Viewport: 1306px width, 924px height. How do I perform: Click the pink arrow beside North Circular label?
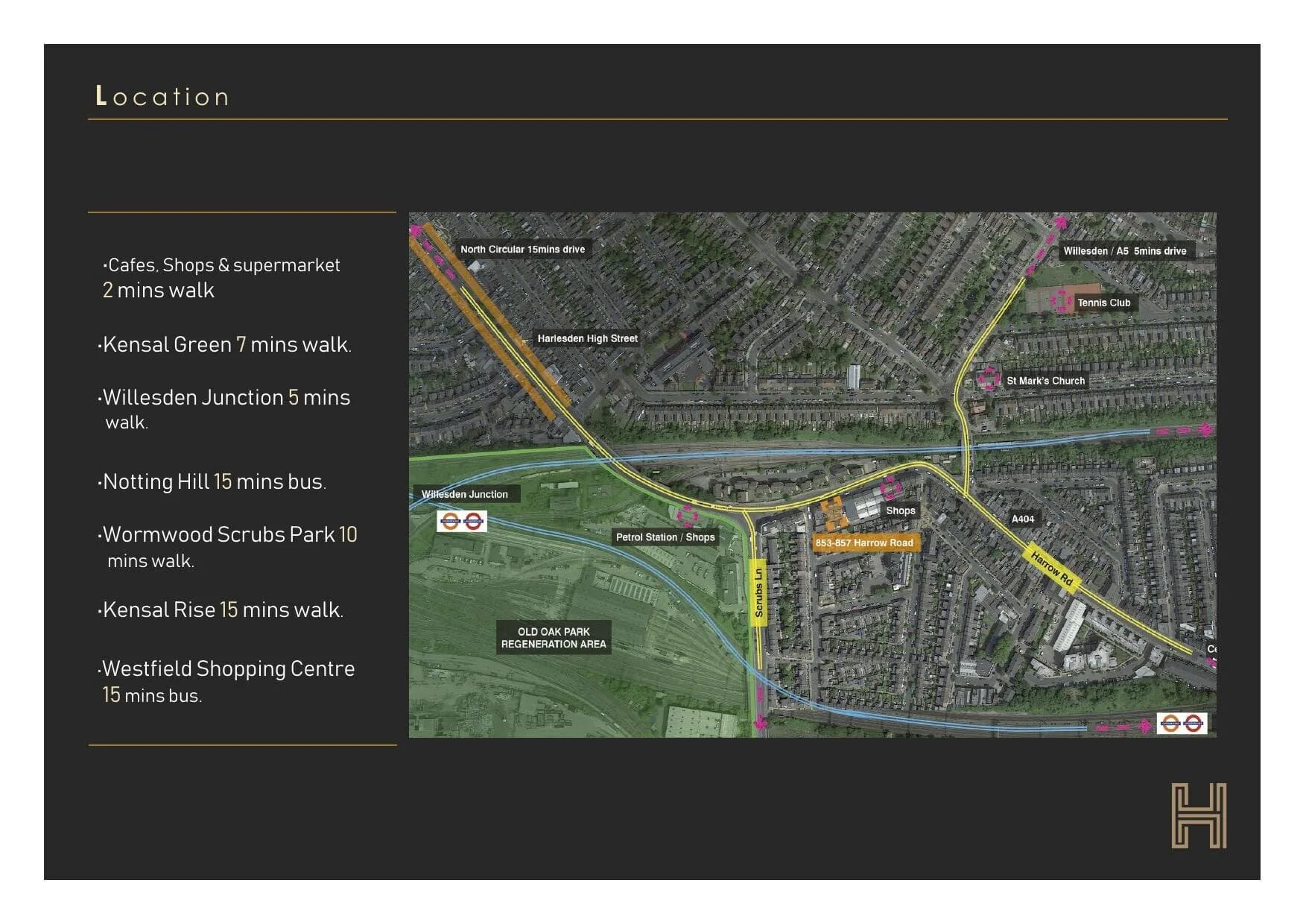click(x=416, y=231)
